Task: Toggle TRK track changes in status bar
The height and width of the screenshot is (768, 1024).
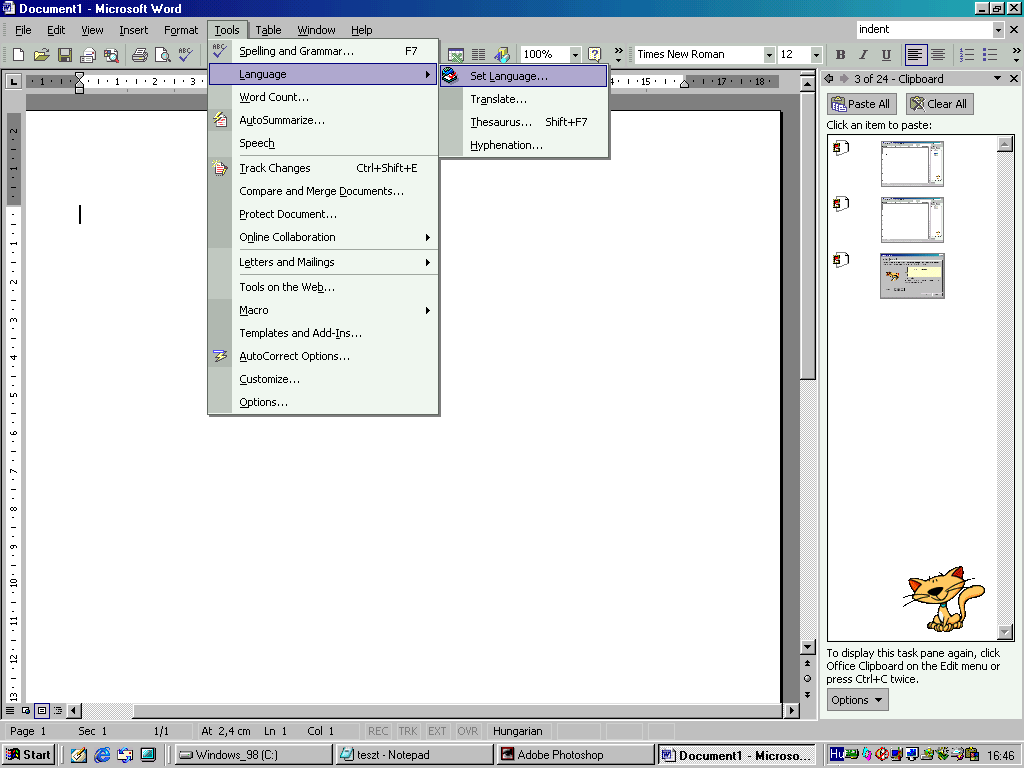Action: point(408,731)
